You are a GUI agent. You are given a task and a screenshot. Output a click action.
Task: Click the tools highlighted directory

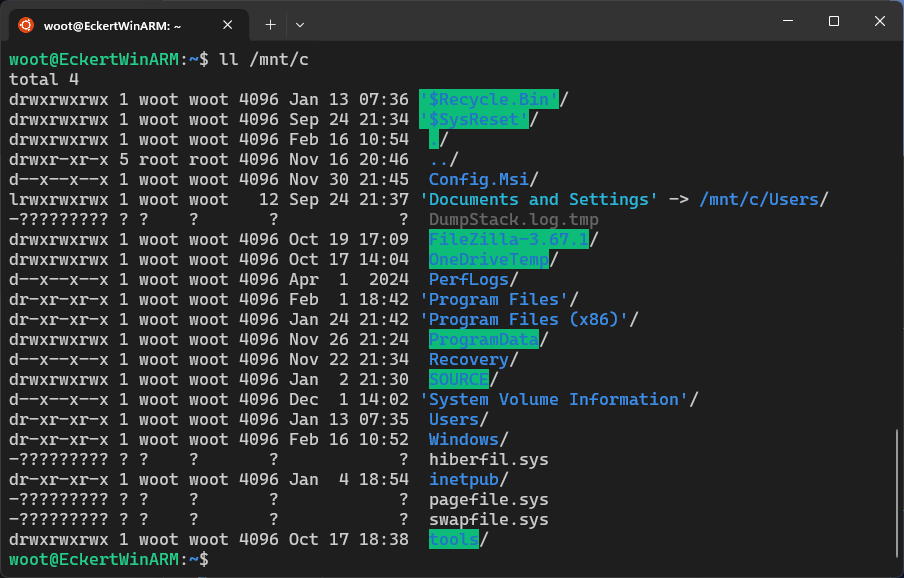point(450,539)
